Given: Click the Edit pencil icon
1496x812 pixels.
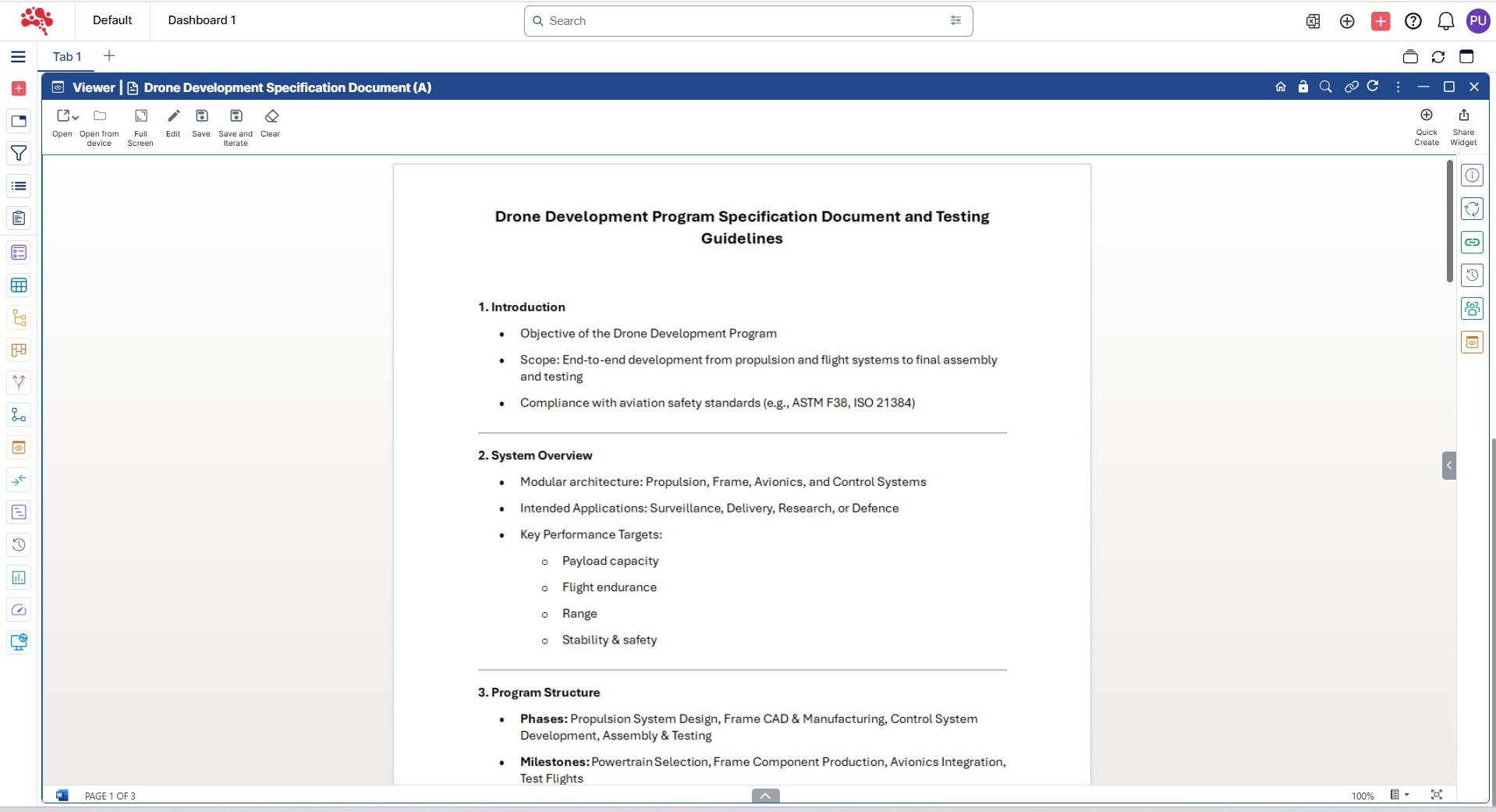Looking at the screenshot, I should tap(173, 117).
